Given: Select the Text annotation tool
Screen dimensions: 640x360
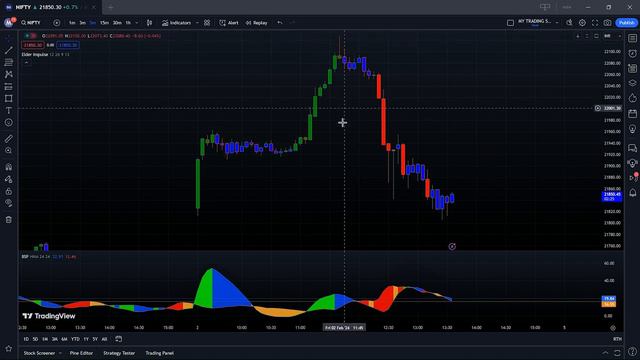Looking at the screenshot, I should click(x=9, y=111).
